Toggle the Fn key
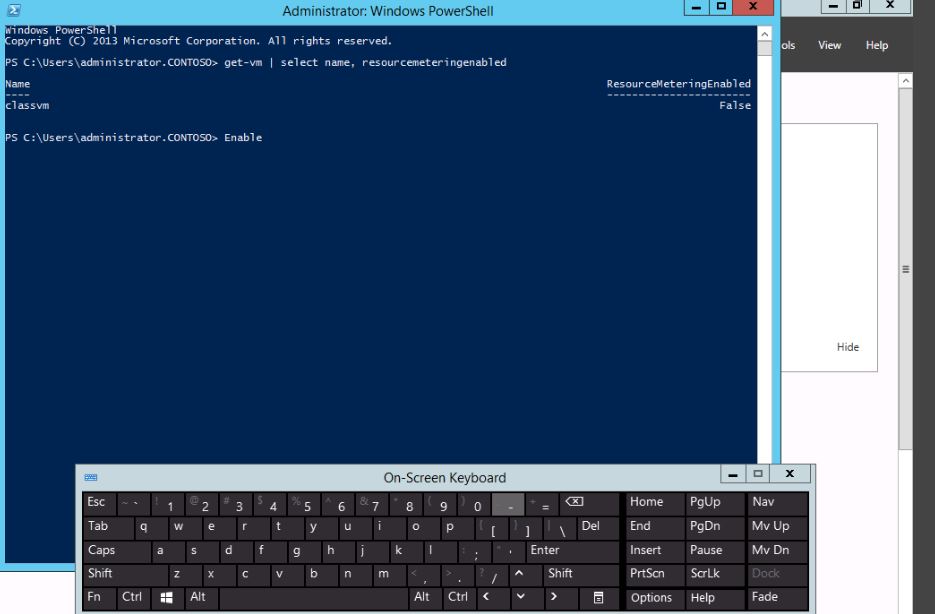 (95, 597)
